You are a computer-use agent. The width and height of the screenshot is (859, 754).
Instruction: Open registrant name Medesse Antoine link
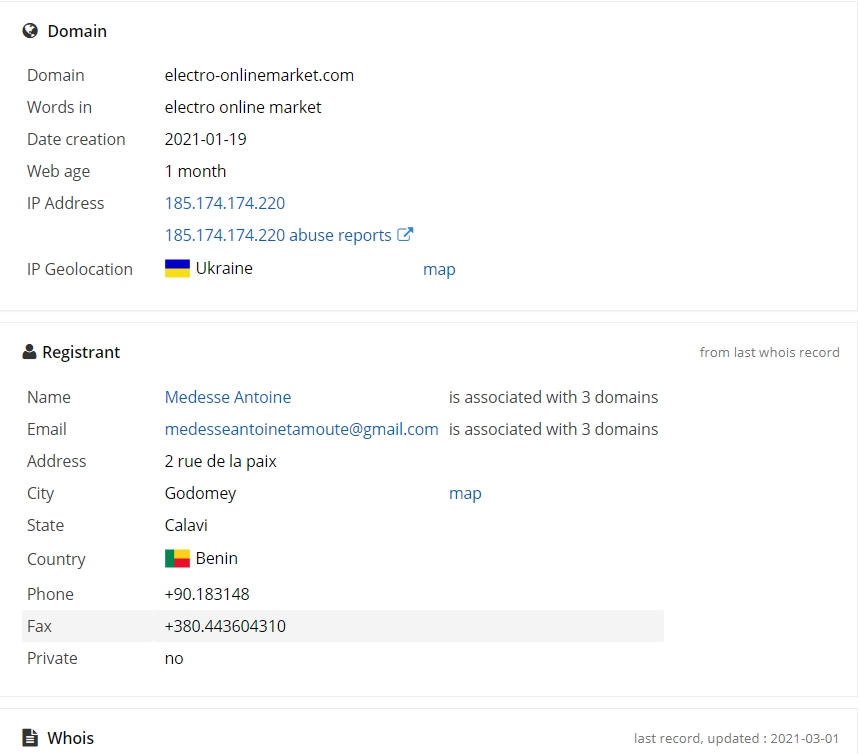(228, 397)
